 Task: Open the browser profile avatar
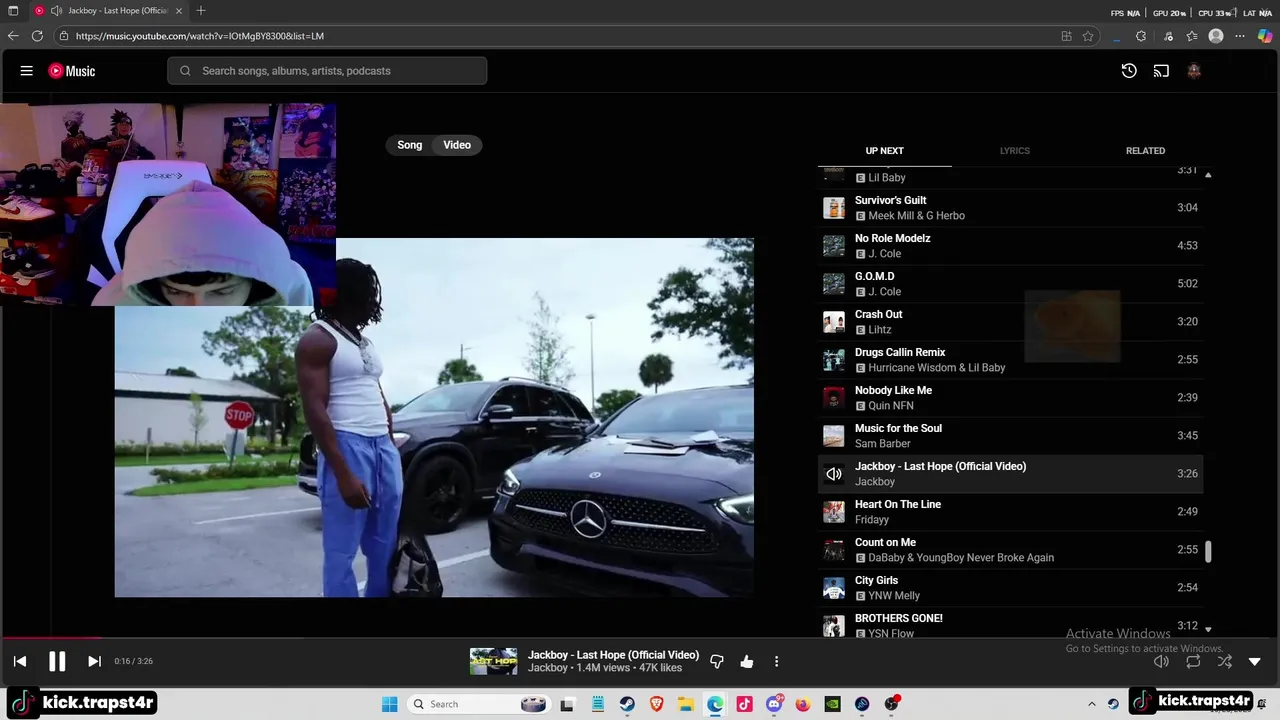point(1216,36)
